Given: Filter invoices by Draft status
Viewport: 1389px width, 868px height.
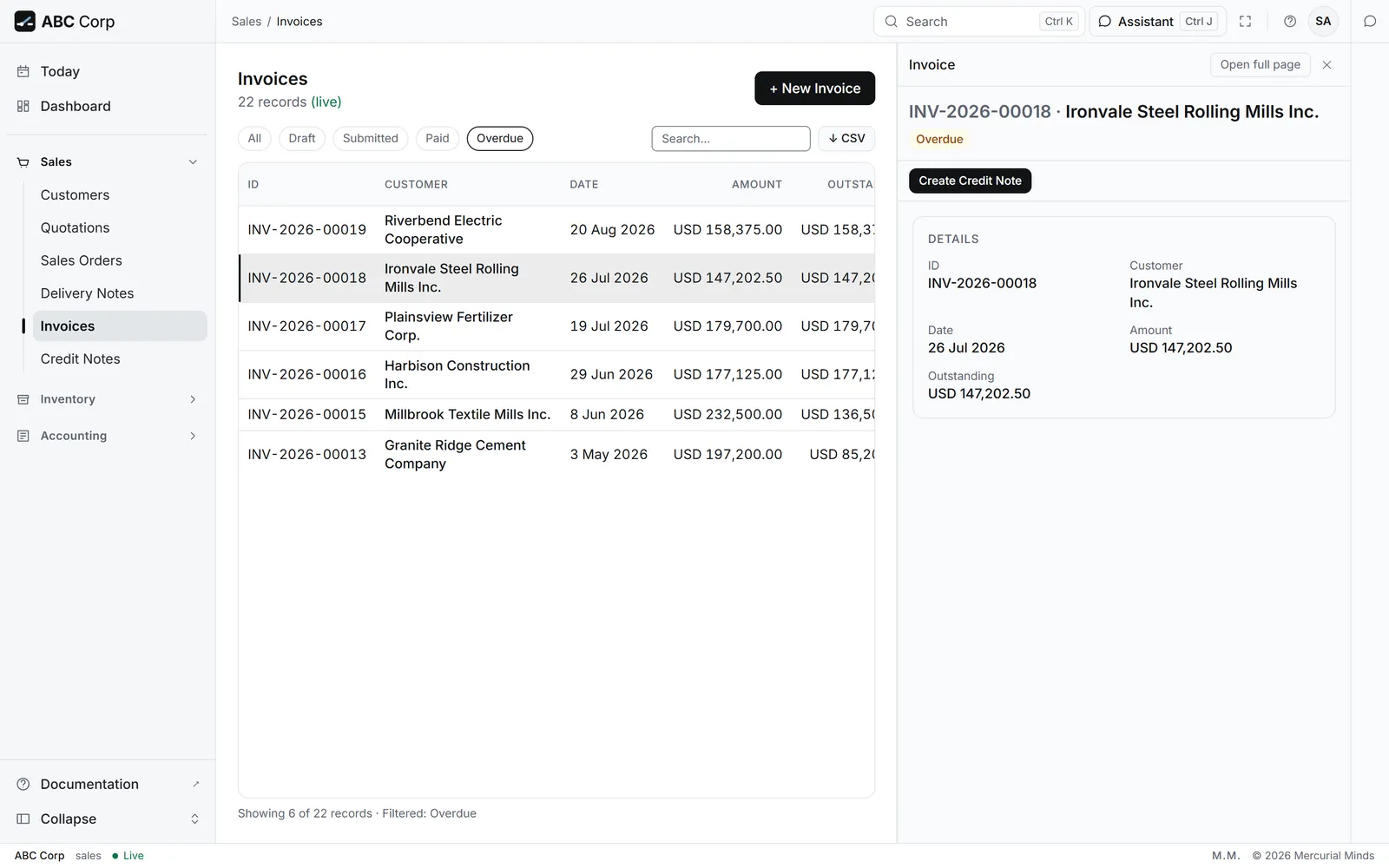Looking at the screenshot, I should (302, 139).
